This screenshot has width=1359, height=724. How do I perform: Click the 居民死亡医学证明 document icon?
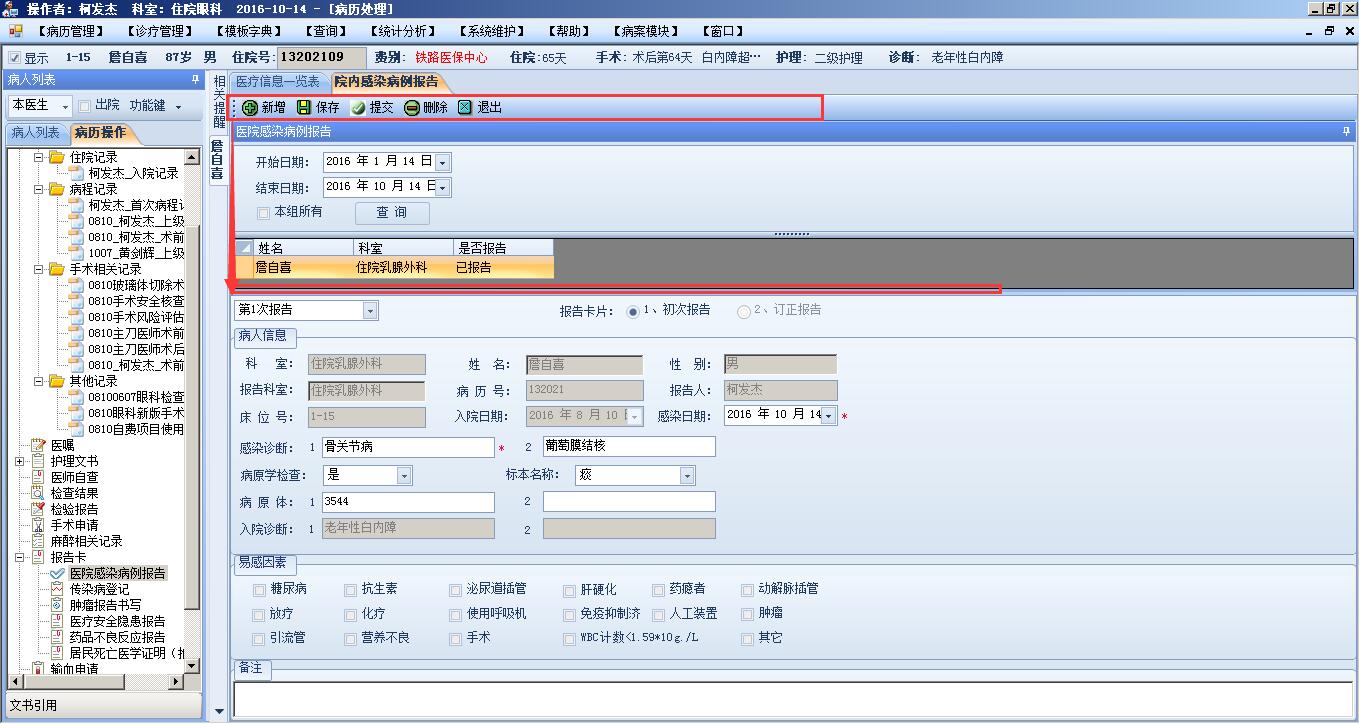58,653
